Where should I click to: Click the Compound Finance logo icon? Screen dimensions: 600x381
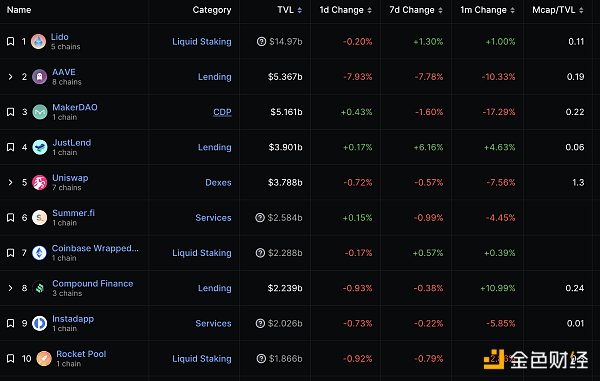pyautogui.click(x=39, y=288)
